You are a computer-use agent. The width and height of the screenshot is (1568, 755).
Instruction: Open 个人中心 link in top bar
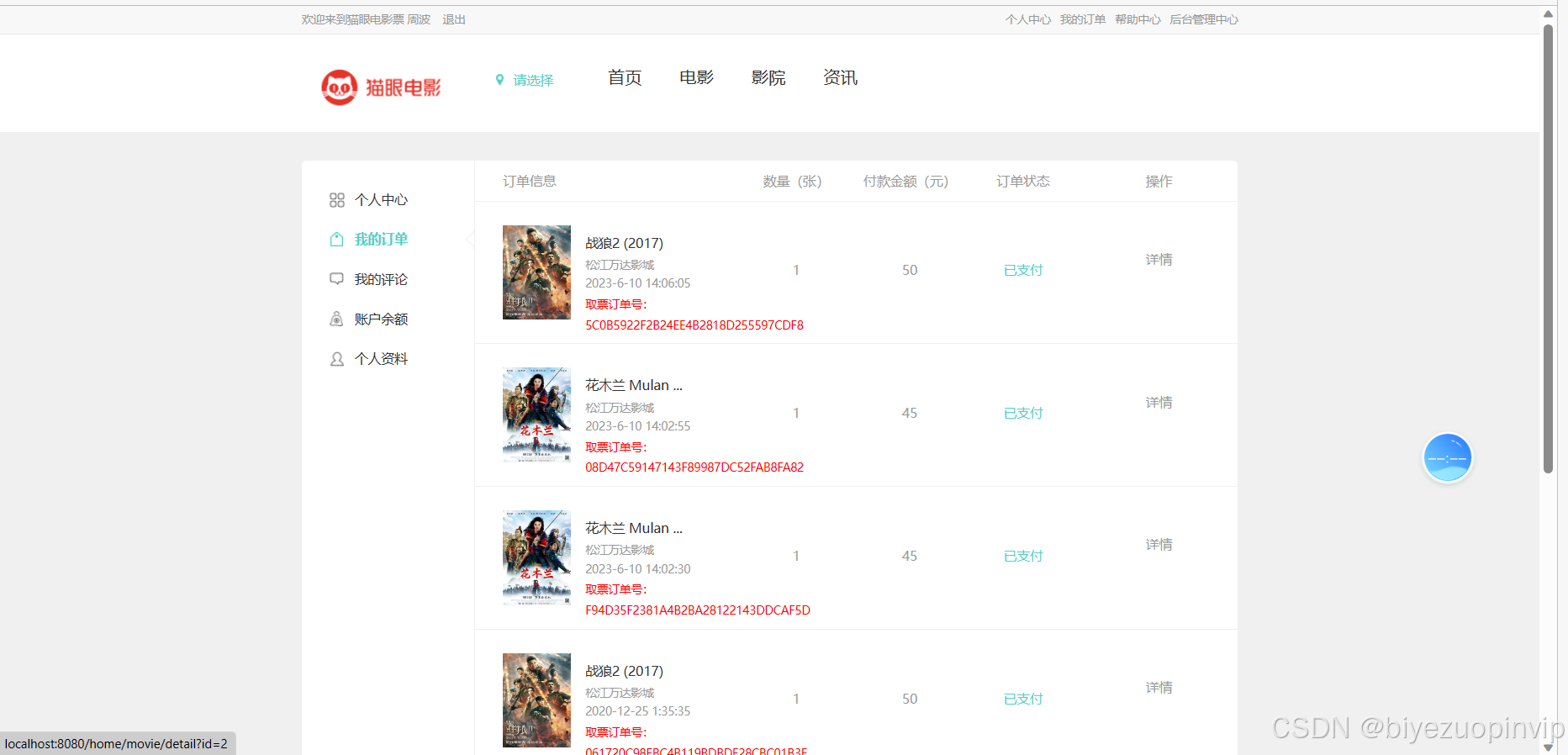[x=1027, y=19]
